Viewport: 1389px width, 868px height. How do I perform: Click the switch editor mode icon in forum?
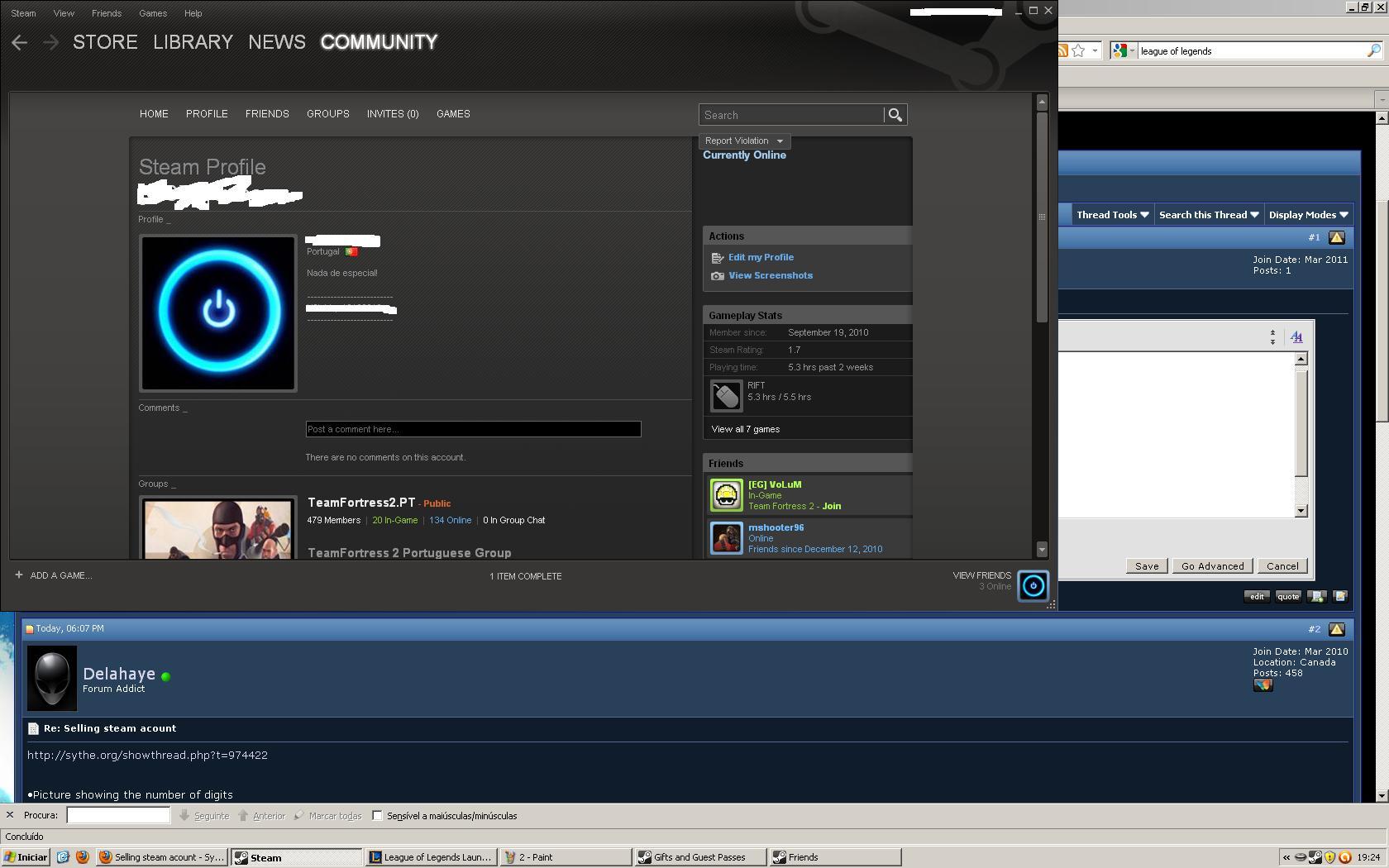tap(1296, 336)
